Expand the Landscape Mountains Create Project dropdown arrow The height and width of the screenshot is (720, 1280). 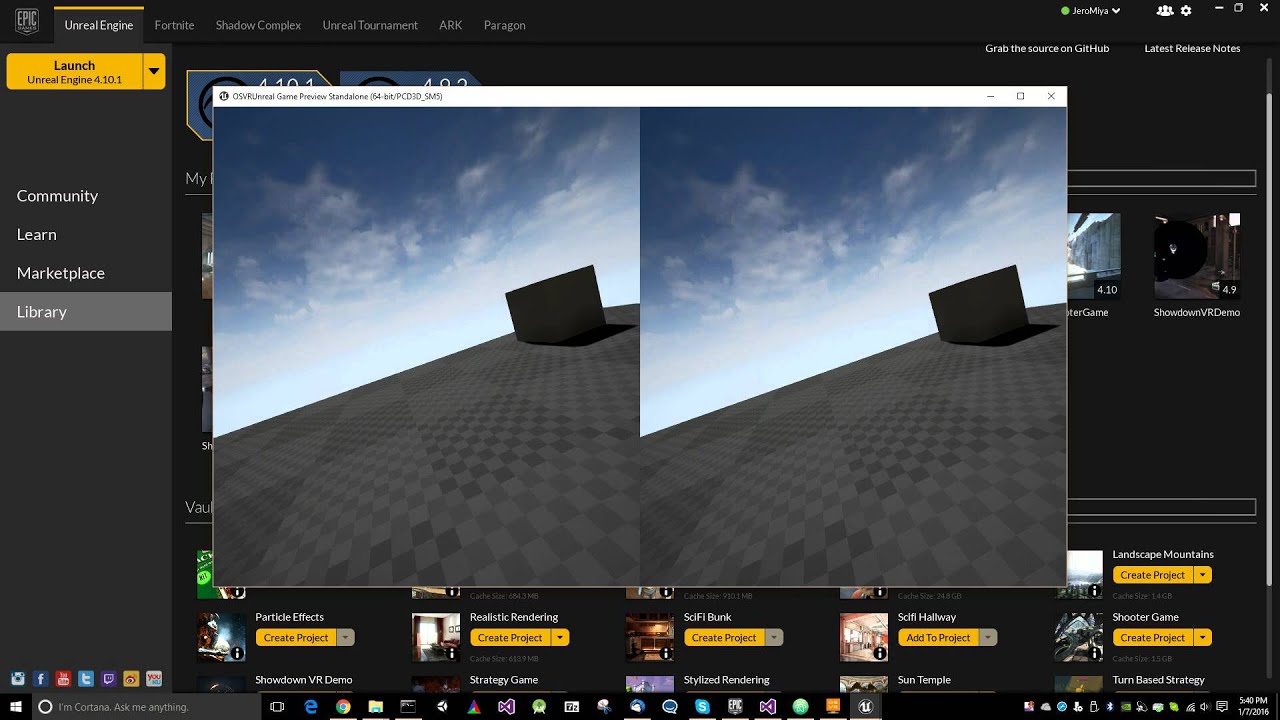pyautogui.click(x=1203, y=575)
